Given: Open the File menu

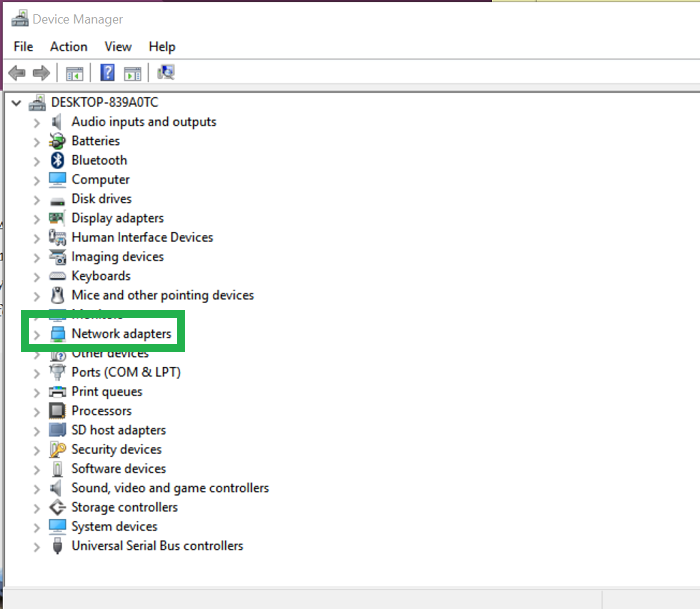Looking at the screenshot, I should coord(23,46).
